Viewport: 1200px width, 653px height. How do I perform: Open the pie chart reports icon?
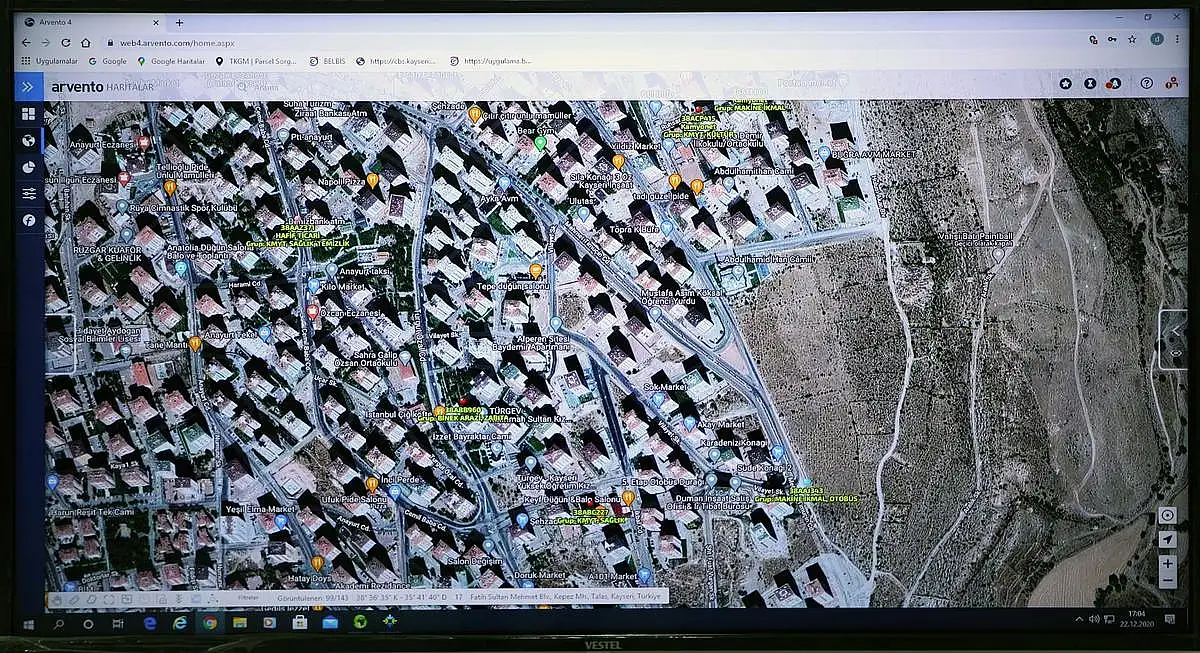click(28, 167)
